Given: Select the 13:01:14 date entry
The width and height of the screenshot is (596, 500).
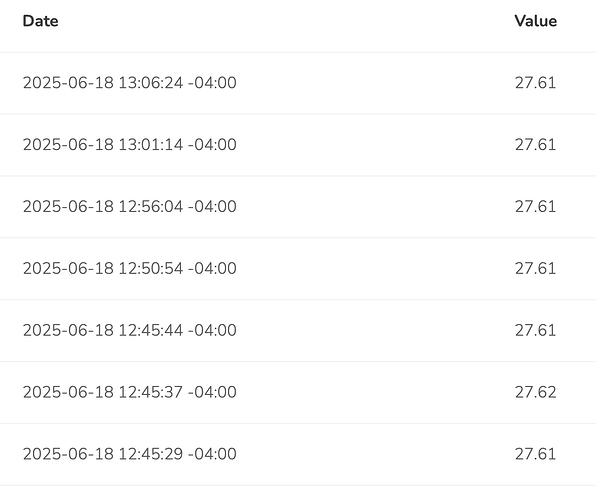Looking at the screenshot, I should (x=130, y=145).
